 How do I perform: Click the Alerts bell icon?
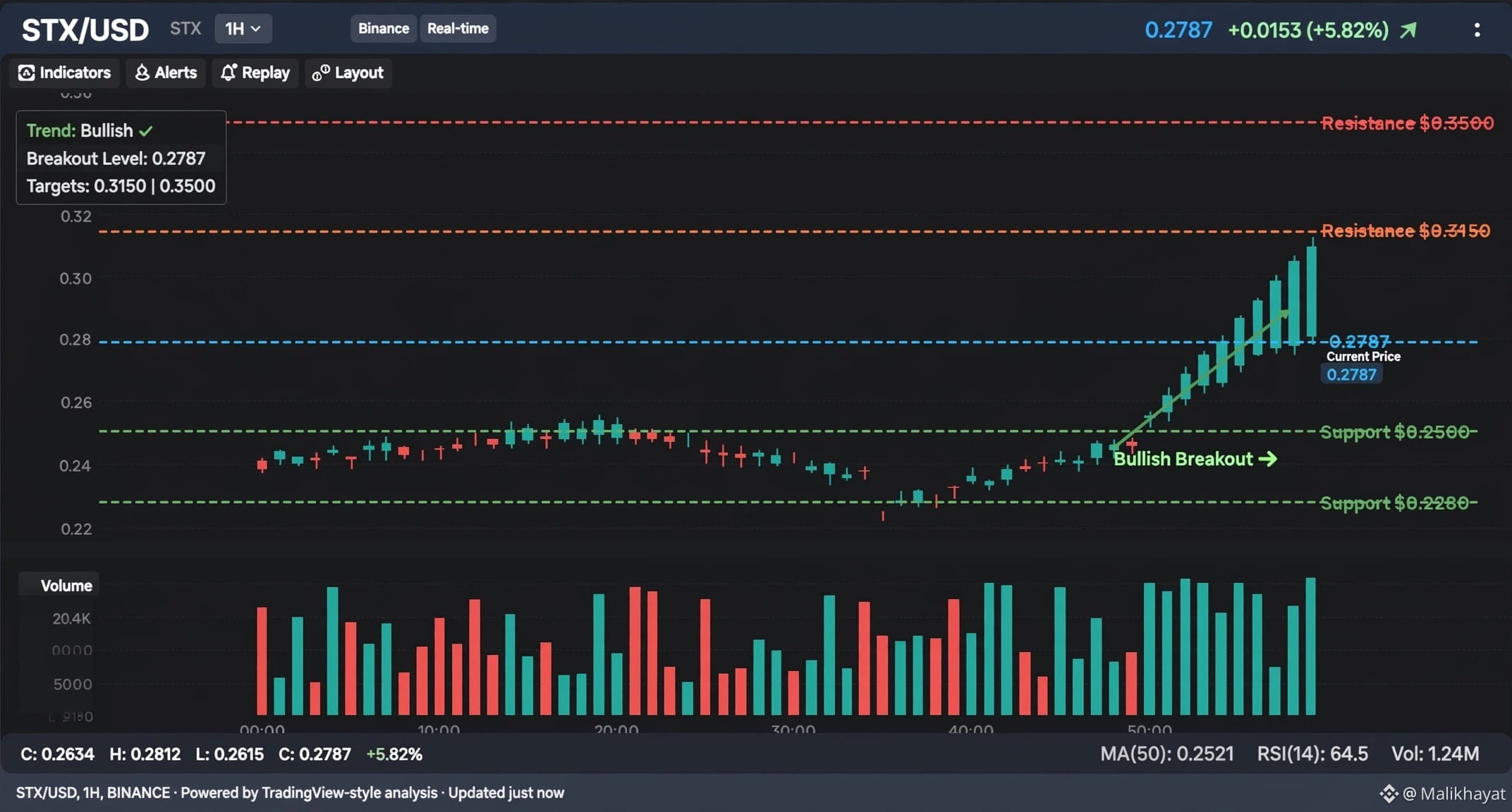[x=142, y=73]
